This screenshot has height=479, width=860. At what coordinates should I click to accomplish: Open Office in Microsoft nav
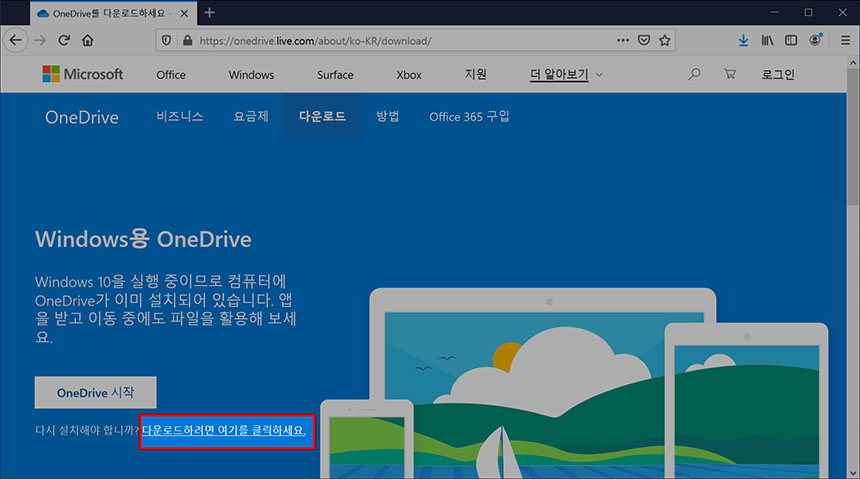[x=171, y=75]
